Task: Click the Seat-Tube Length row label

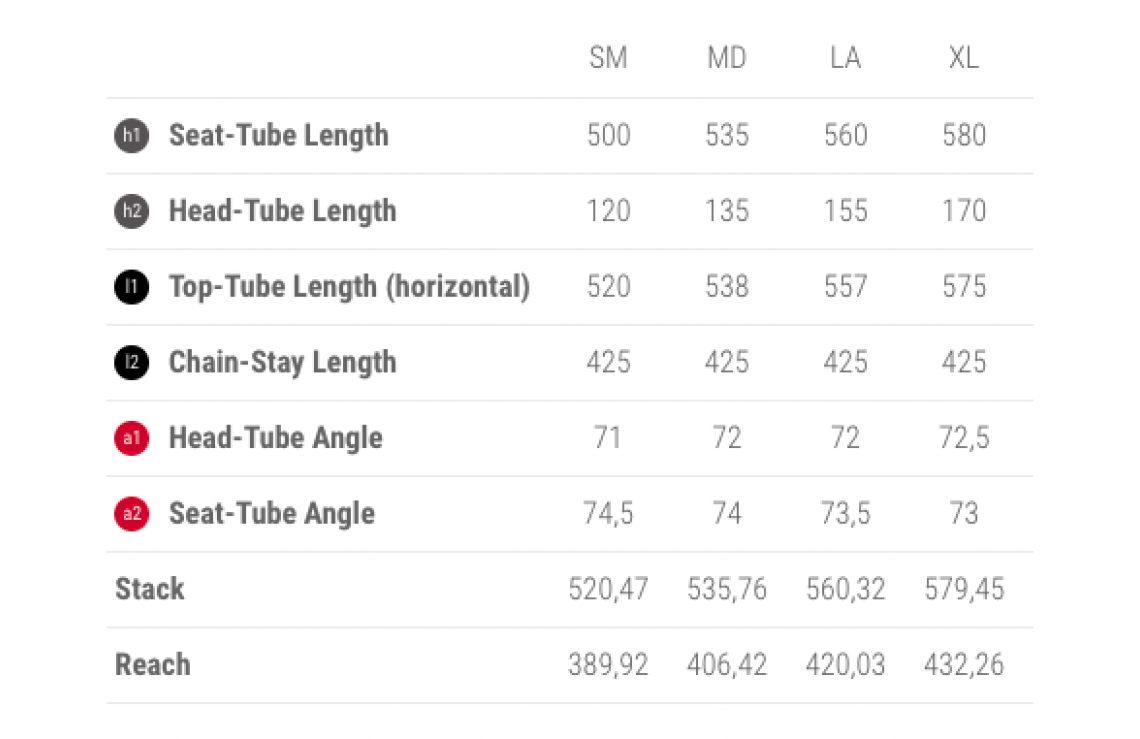Action: (278, 136)
